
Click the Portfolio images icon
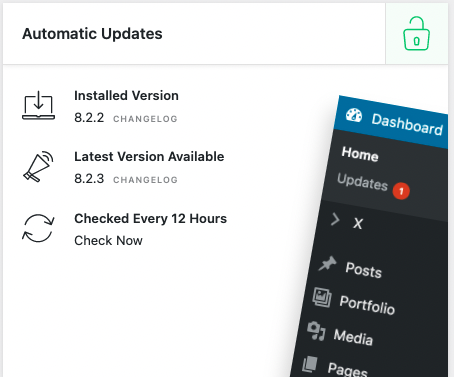coord(322,297)
